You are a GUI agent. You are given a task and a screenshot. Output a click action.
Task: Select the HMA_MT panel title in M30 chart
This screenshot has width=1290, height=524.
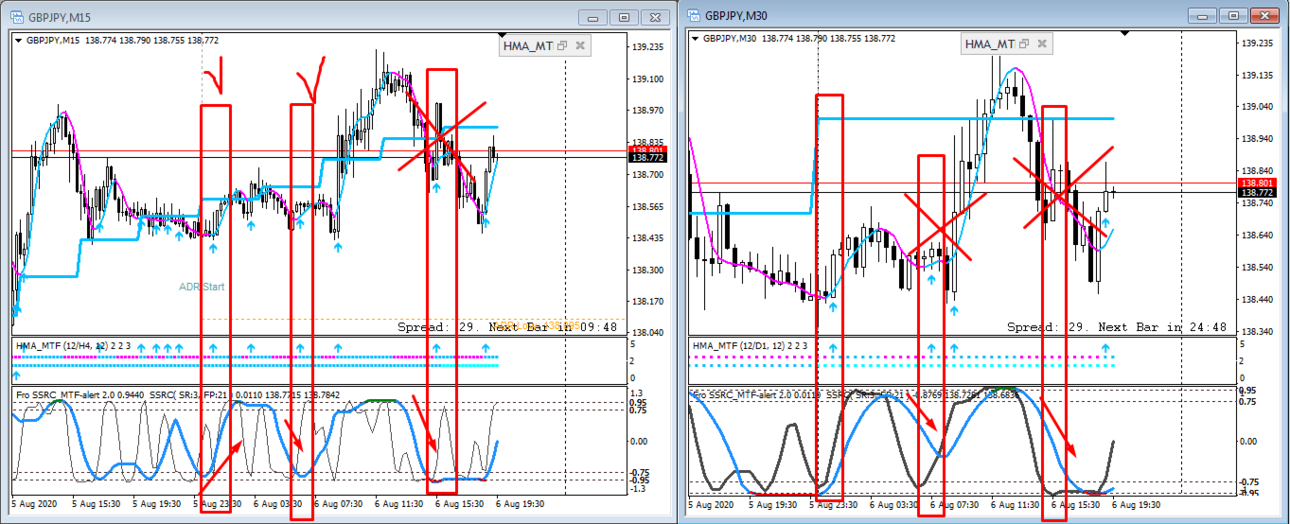coord(990,44)
